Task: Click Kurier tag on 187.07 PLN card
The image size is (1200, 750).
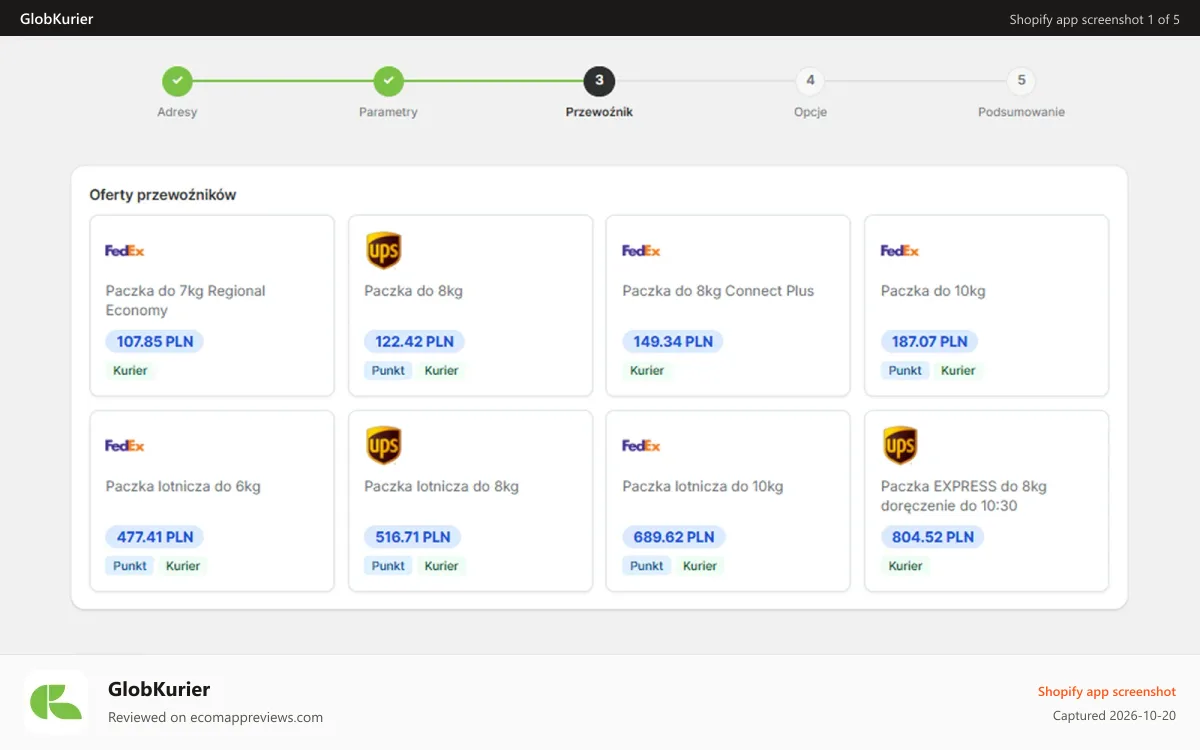Action: pos(958,370)
